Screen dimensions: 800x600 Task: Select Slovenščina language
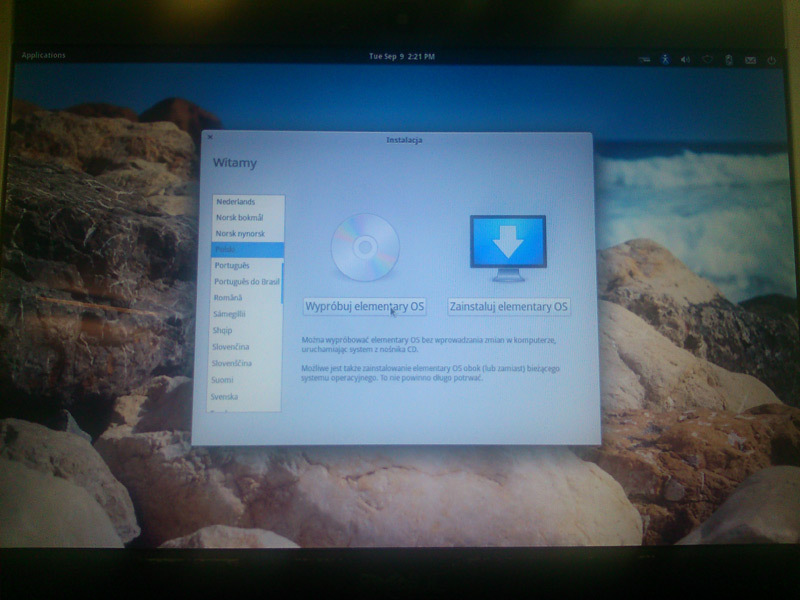pyautogui.click(x=244, y=363)
